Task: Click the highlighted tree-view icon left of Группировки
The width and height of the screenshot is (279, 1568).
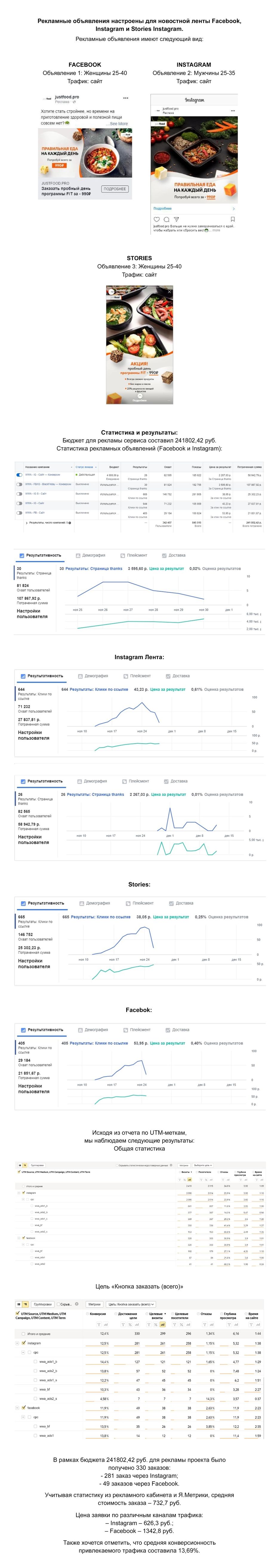Action: (x=26, y=1304)
